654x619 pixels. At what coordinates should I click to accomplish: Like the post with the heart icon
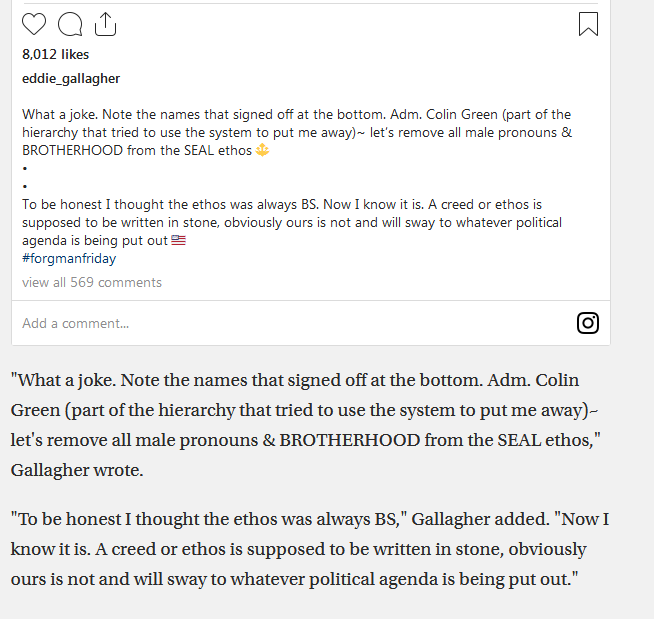coord(34,25)
